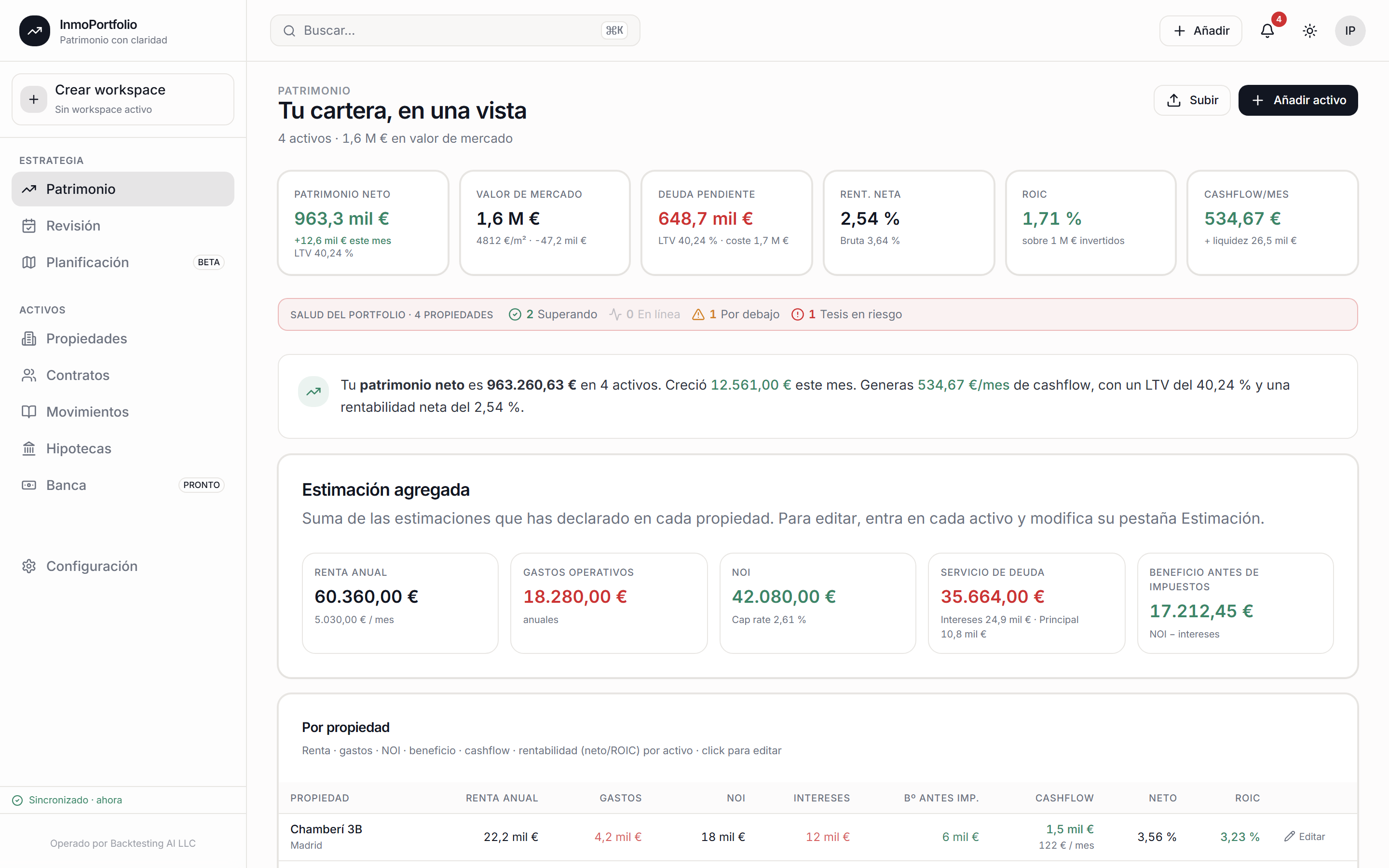1389x868 pixels.
Task: Click the En línea activity icon
Action: [615, 314]
